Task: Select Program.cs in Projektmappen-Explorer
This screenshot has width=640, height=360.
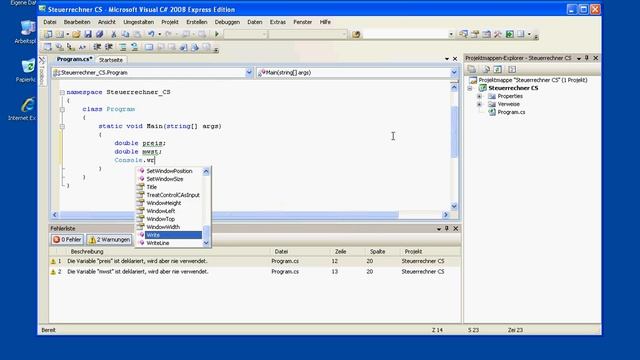Action: coord(511,112)
